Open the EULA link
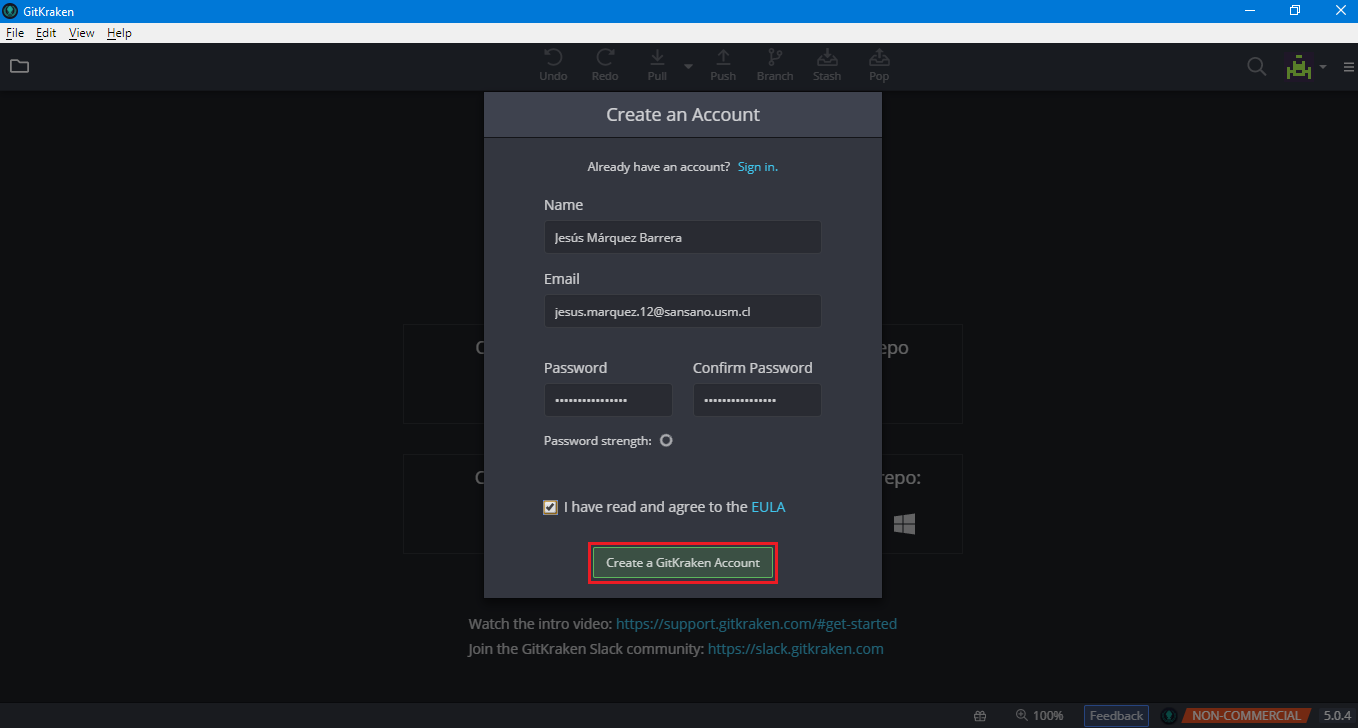This screenshot has width=1358, height=728. [x=768, y=507]
